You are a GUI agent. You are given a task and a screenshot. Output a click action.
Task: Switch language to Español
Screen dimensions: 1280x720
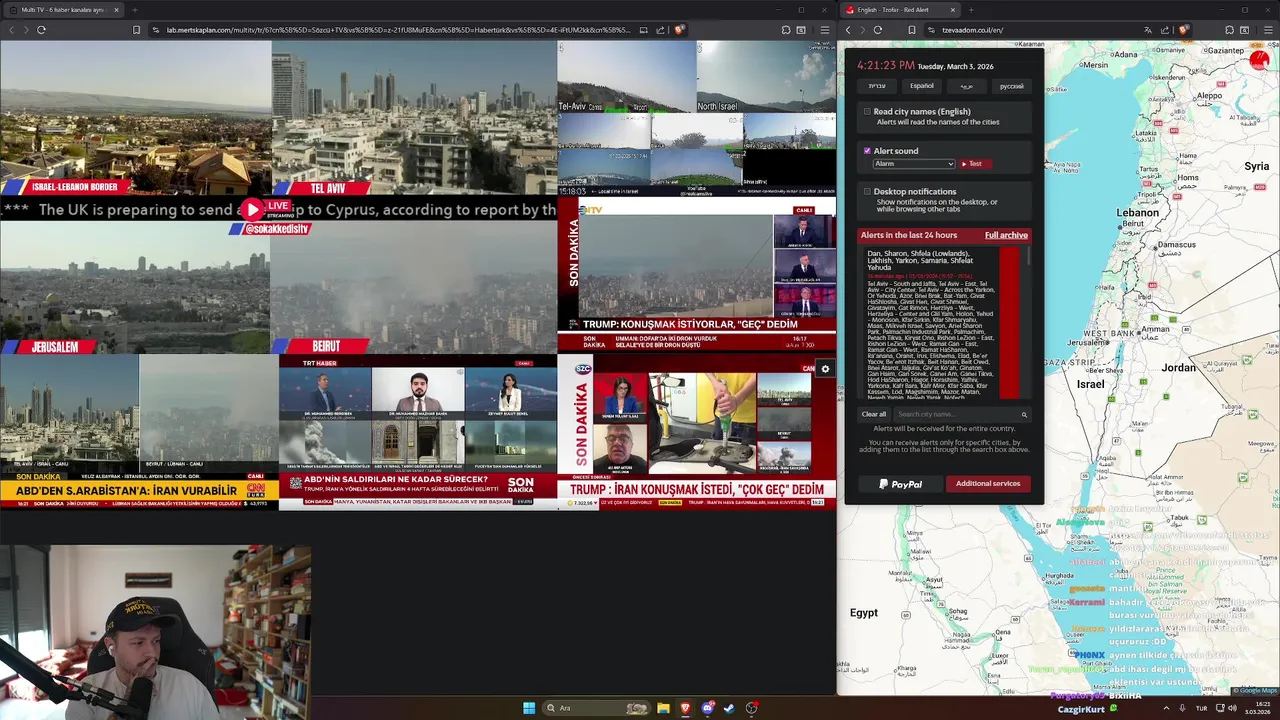coord(922,86)
